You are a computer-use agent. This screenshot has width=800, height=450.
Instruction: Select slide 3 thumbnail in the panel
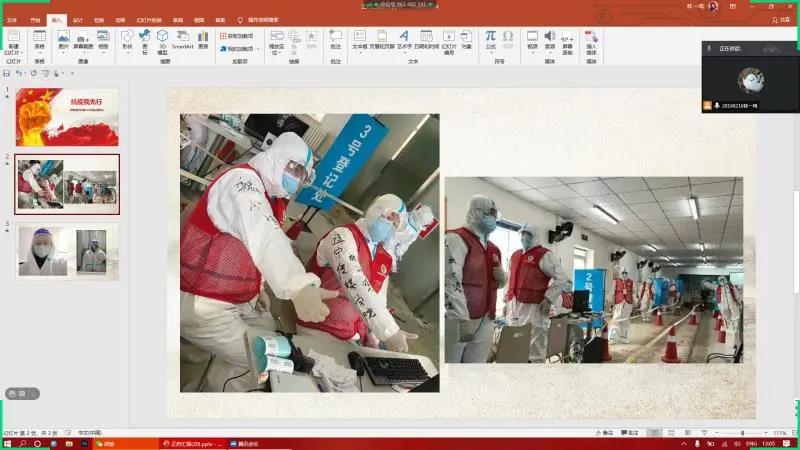(x=67, y=251)
